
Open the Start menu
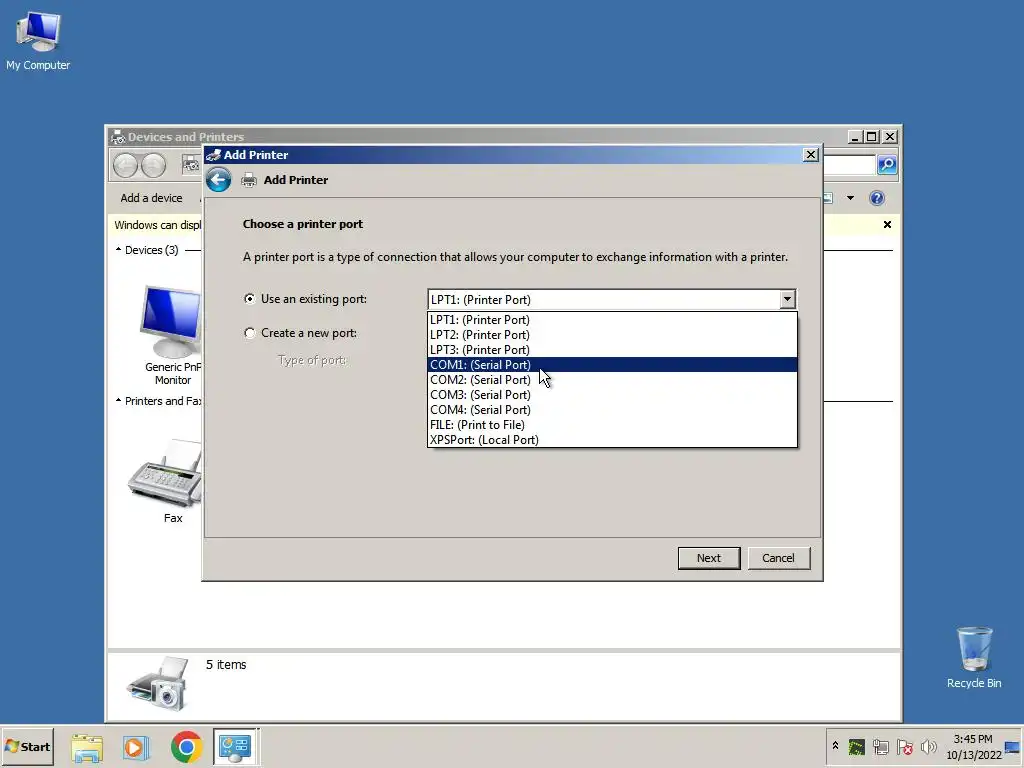[27, 747]
